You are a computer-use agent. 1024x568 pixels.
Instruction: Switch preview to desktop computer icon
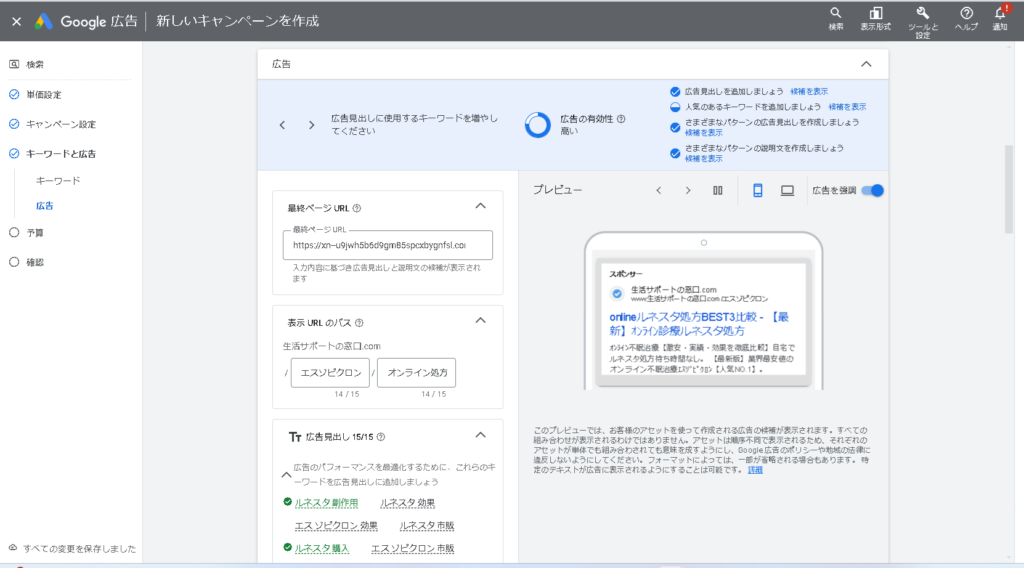click(788, 191)
